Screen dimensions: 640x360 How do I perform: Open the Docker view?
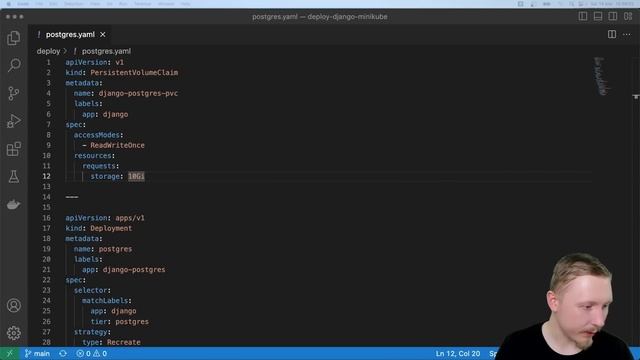pyautogui.click(x=13, y=204)
